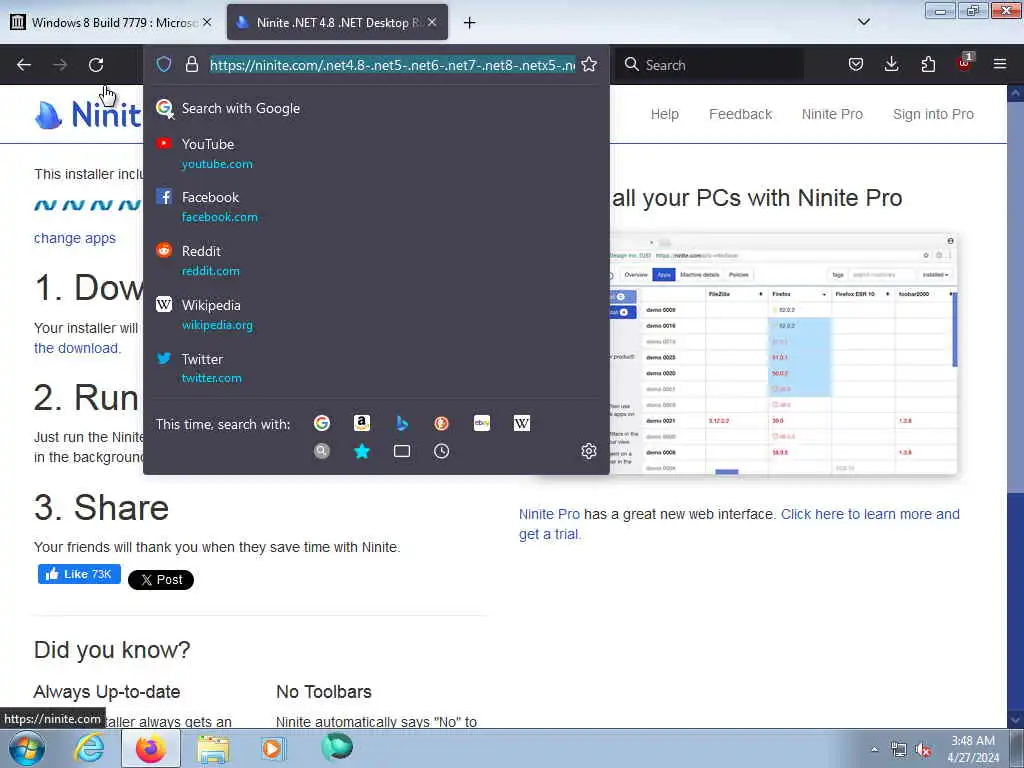Search this time with Google icon
1024x768 pixels.
[322, 423]
